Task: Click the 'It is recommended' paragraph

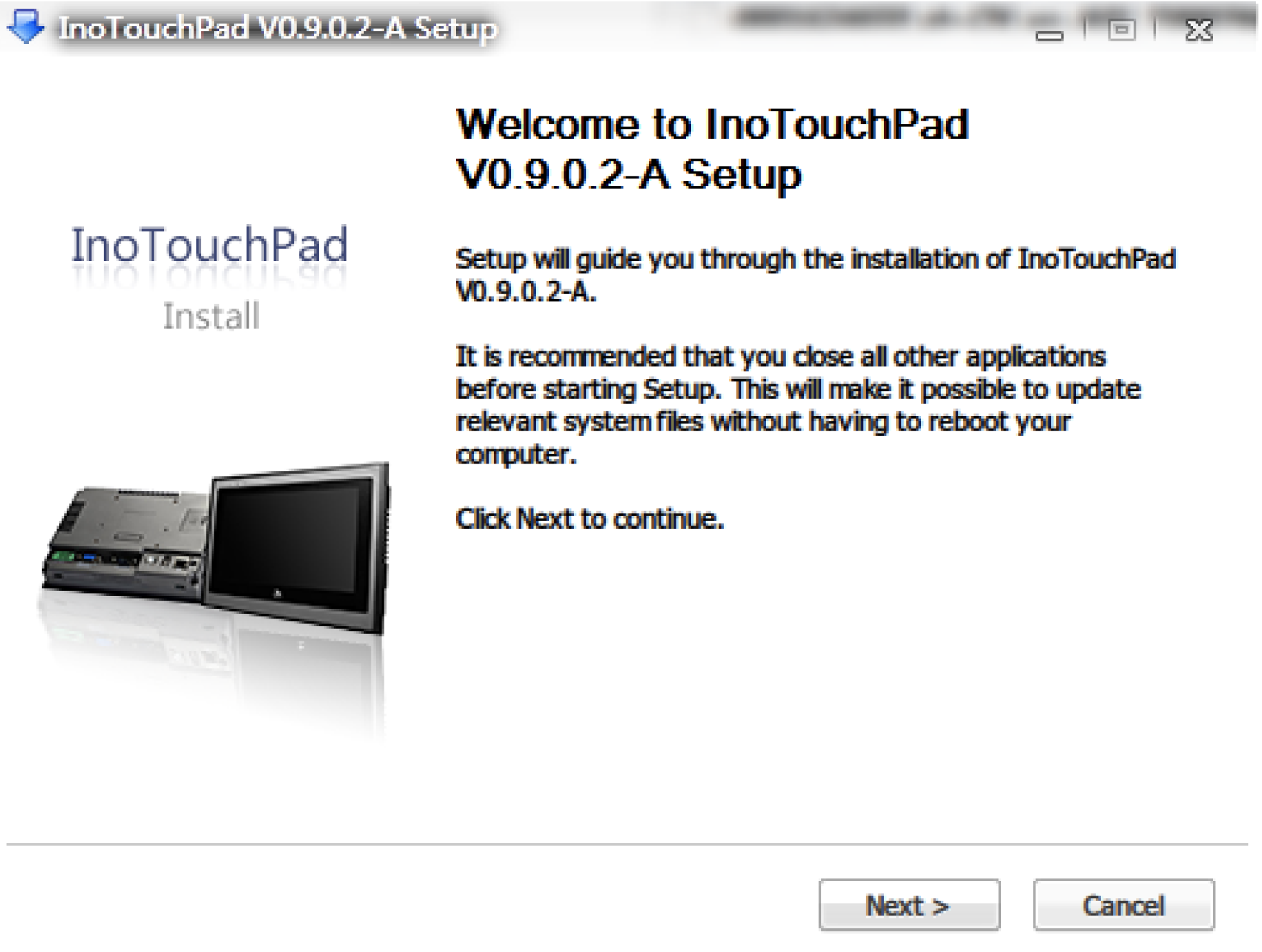Action: click(x=798, y=405)
